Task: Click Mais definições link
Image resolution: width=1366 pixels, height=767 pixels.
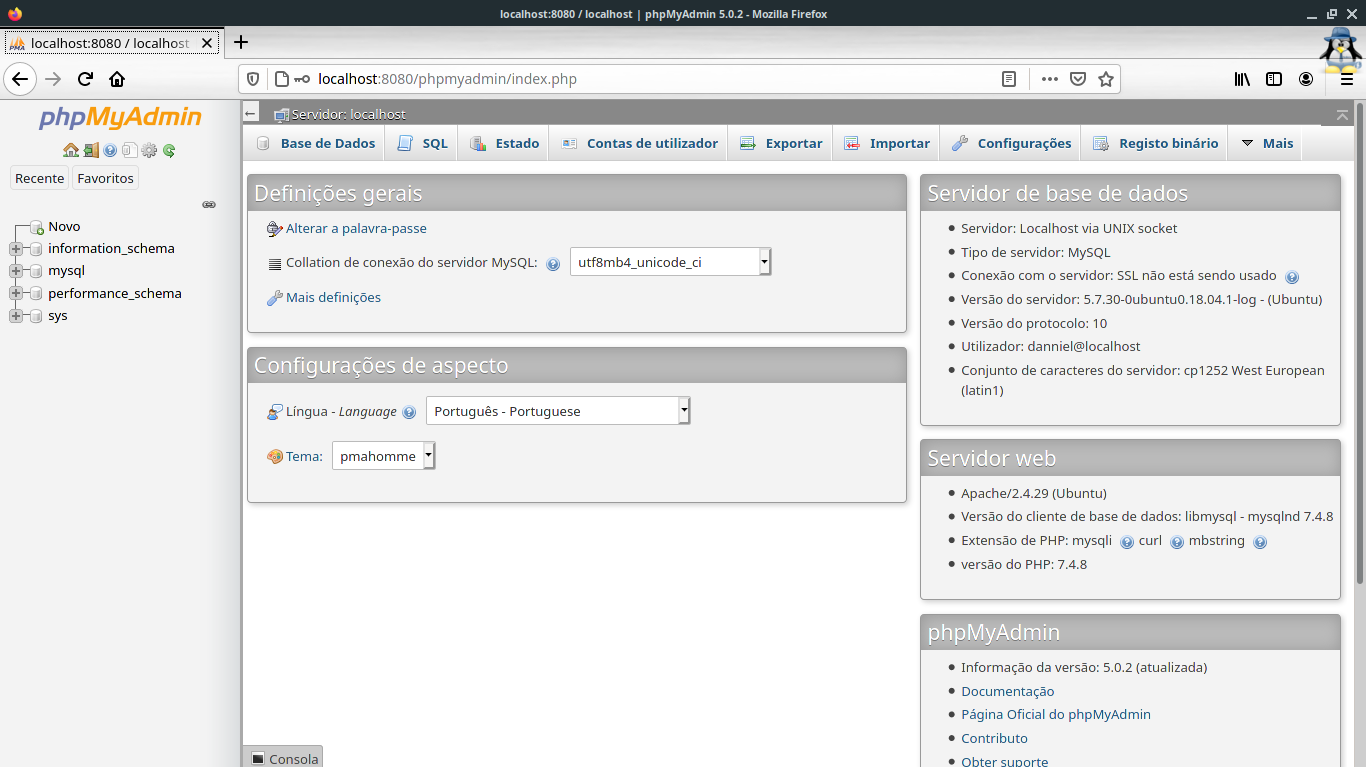Action: coord(333,298)
